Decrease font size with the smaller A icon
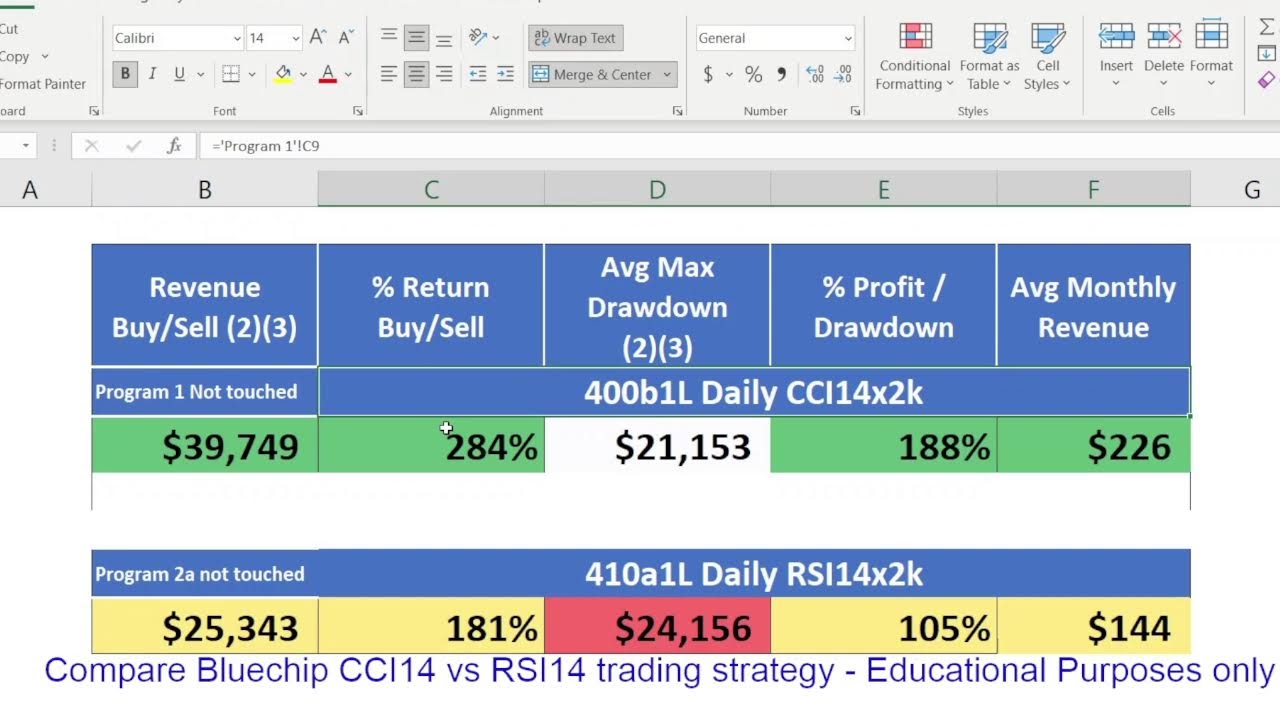The height and width of the screenshot is (720, 1280). (346, 38)
